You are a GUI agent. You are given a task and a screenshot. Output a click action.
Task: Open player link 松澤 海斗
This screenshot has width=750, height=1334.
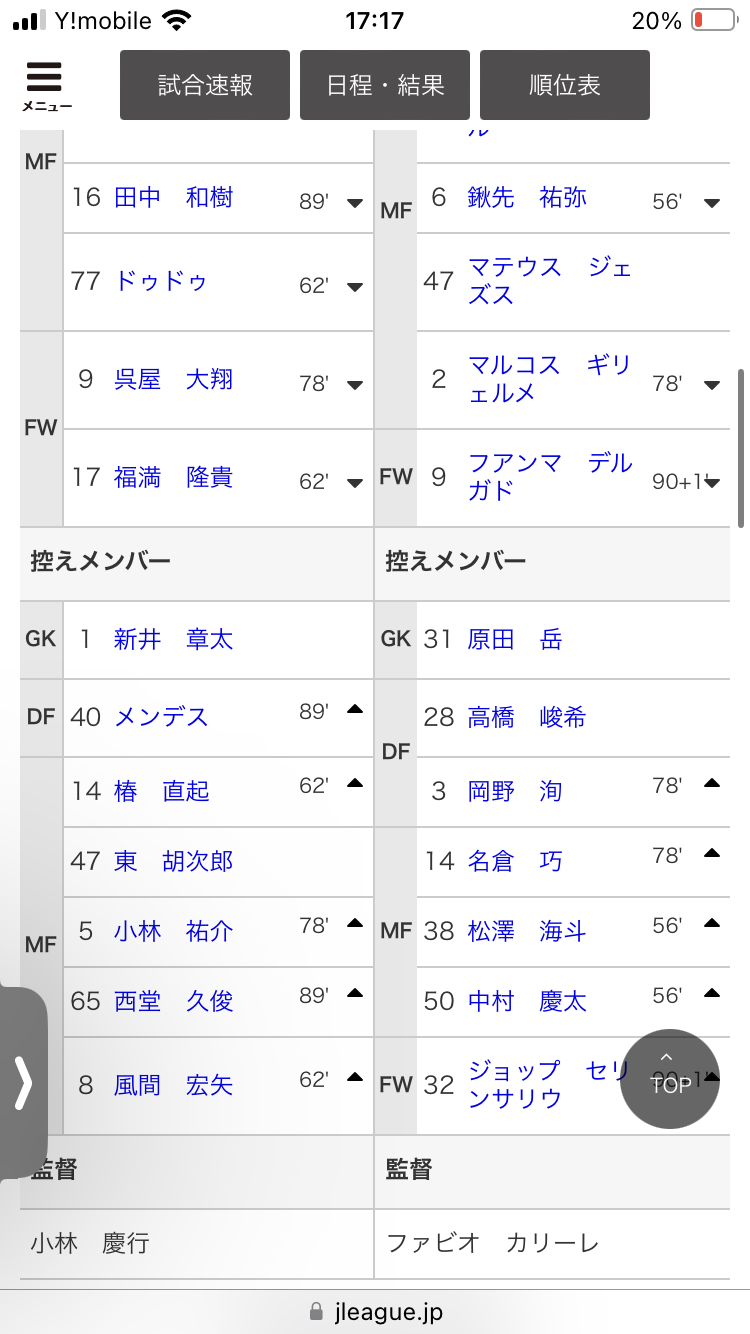[x=526, y=932]
